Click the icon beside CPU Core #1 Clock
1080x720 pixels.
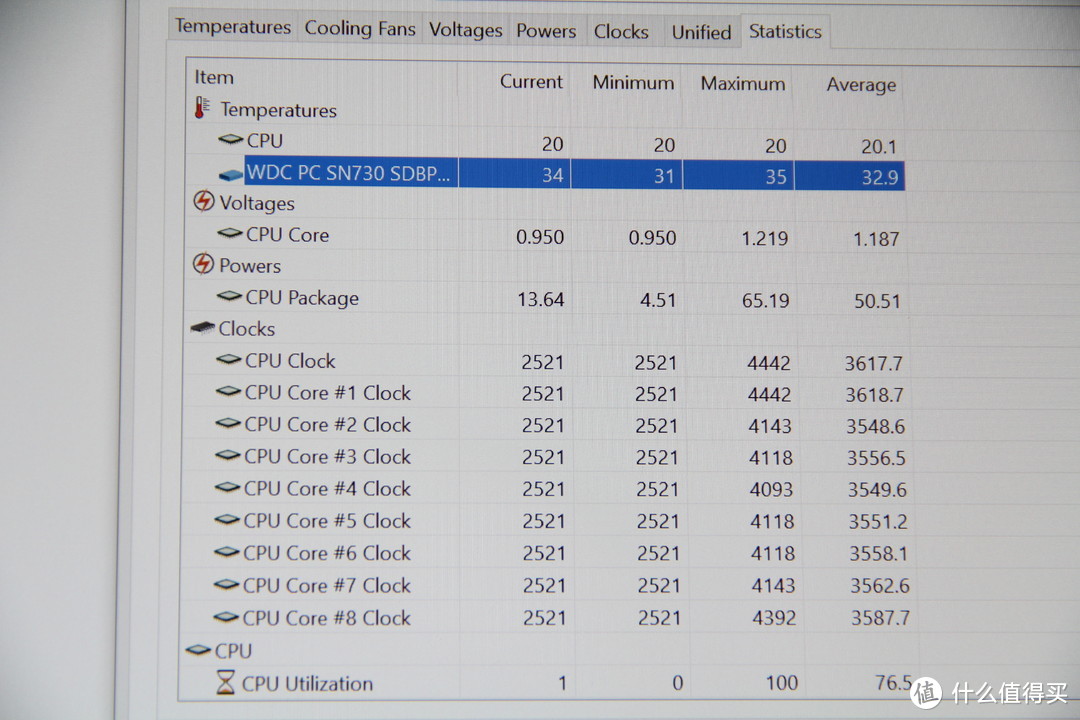[x=229, y=391]
